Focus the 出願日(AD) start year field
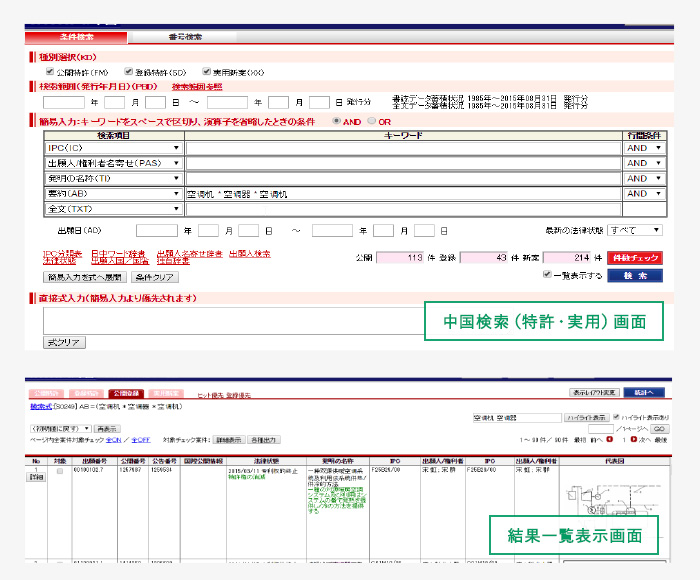Image resolution: width=700 pixels, height=580 pixels. pos(157,230)
